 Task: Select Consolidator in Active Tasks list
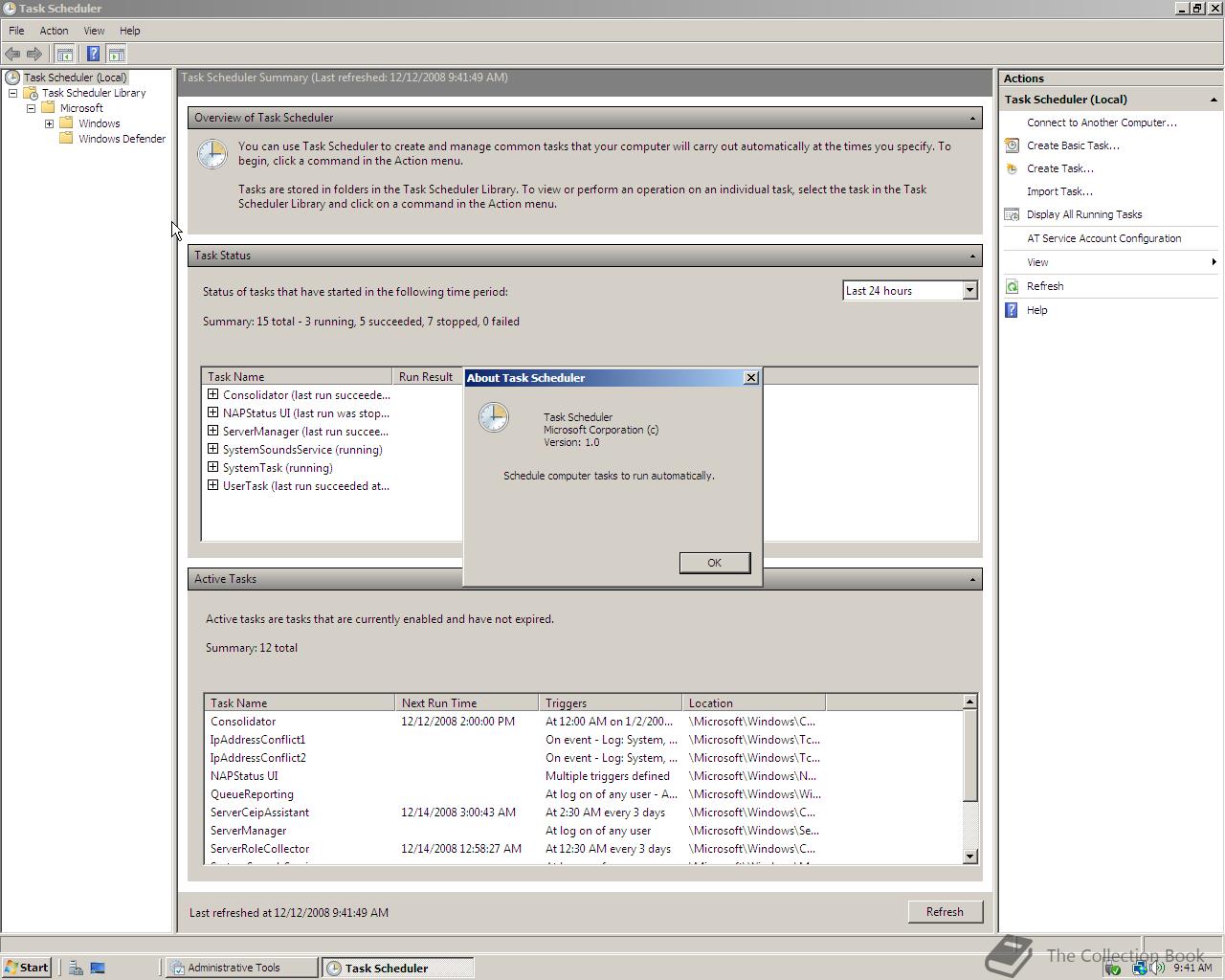(x=243, y=722)
